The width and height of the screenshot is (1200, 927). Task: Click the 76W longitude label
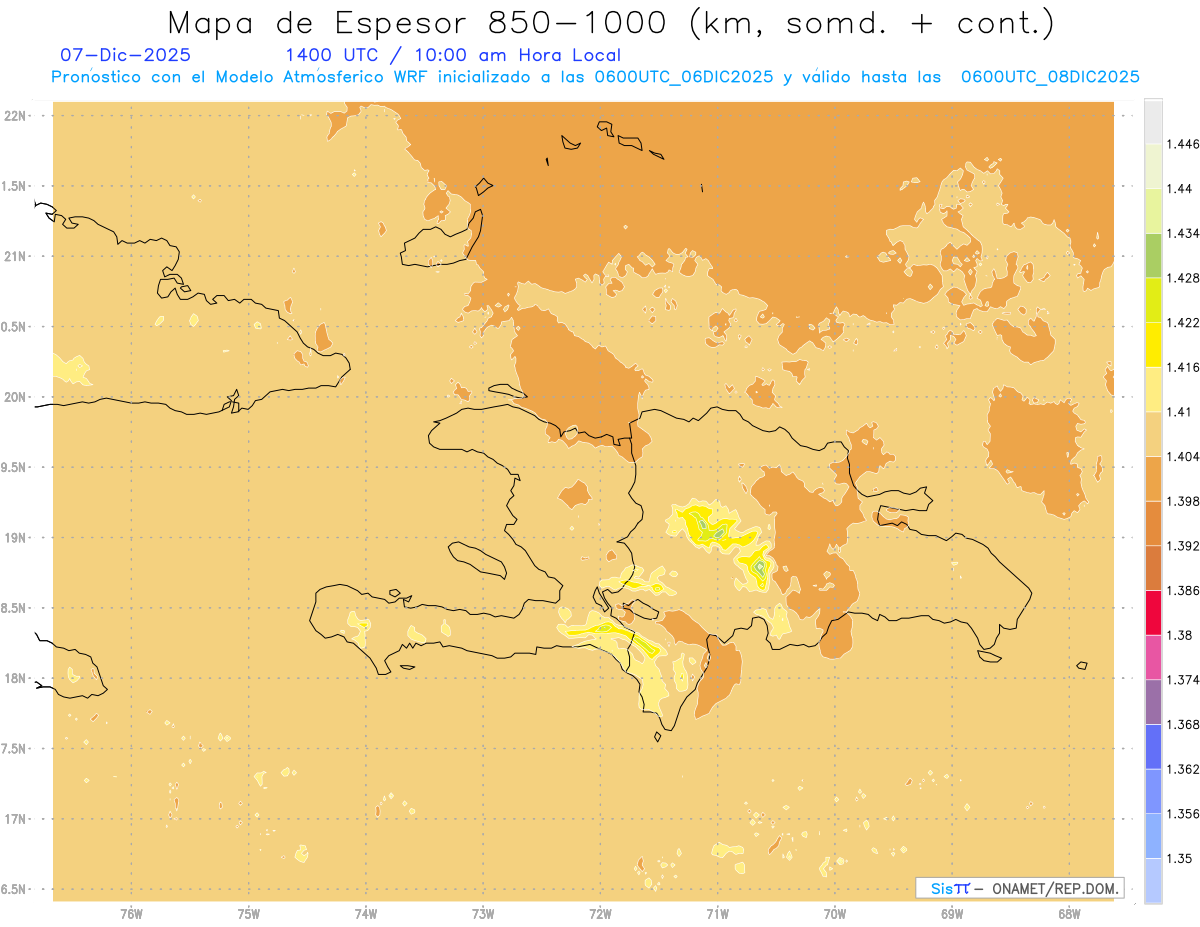(131, 913)
